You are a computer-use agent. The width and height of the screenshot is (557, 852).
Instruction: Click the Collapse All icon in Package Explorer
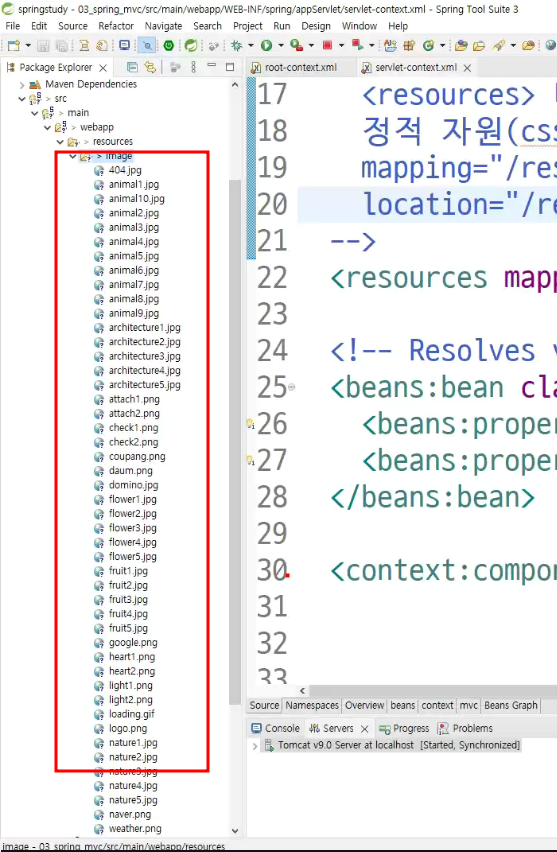click(132, 67)
